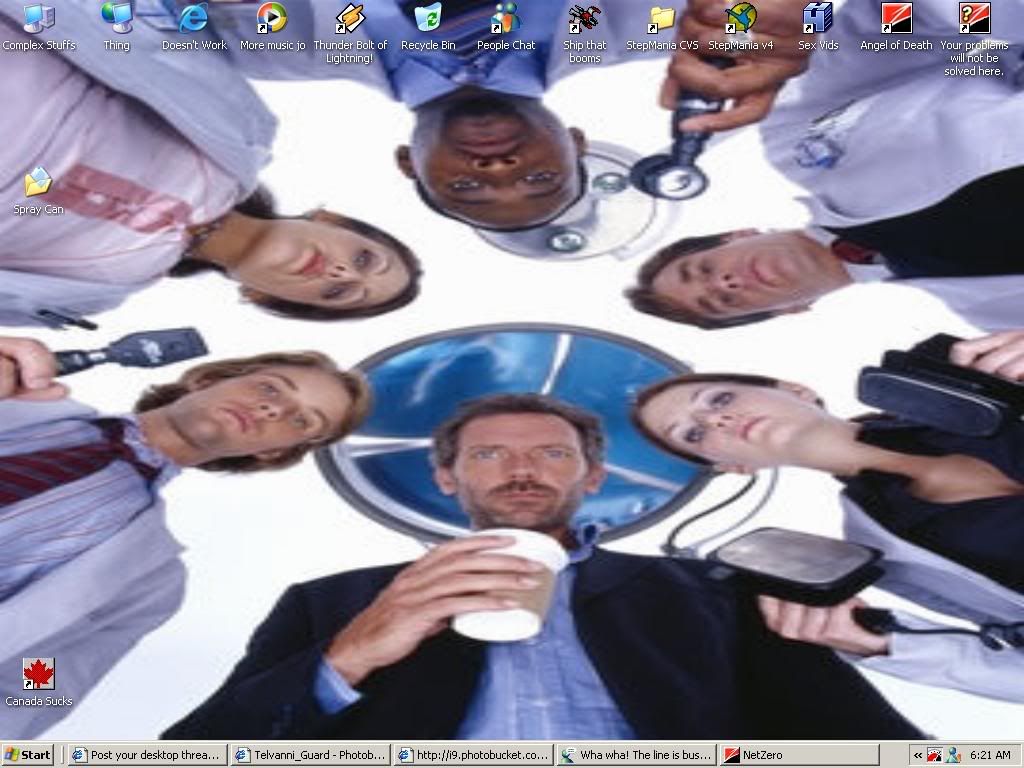Launch the StepMania v4 shortcut
The image size is (1024, 768).
pyautogui.click(x=740, y=18)
